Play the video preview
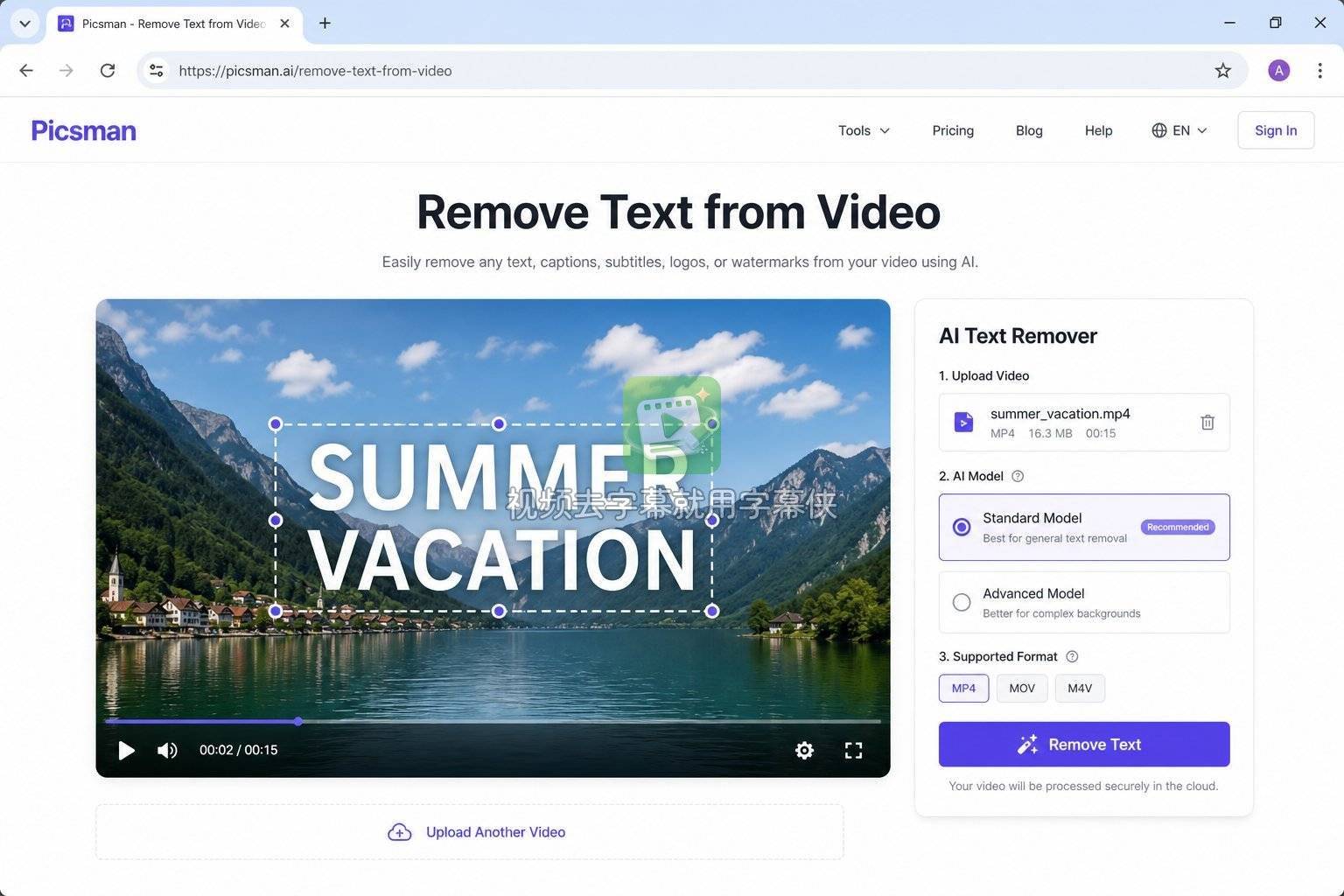 point(126,750)
